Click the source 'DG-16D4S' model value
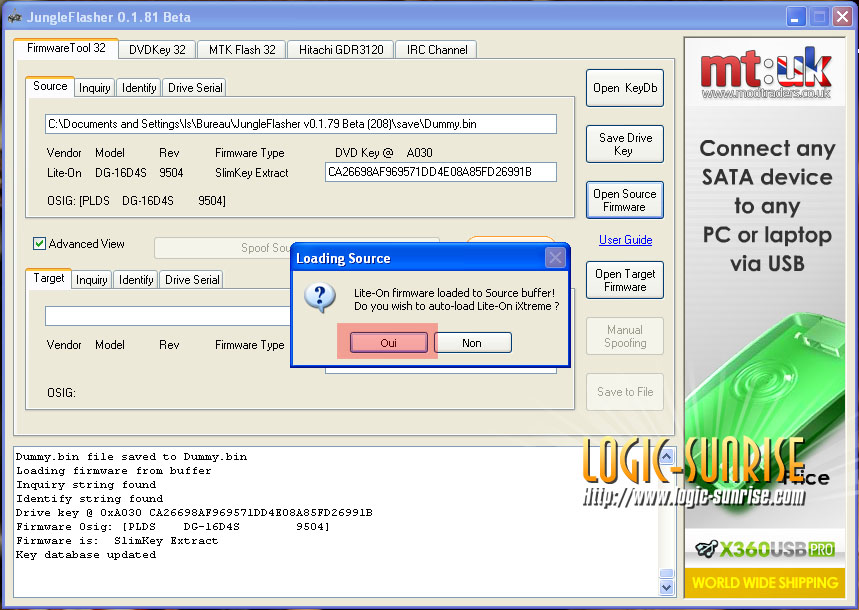The width and height of the screenshot is (859, 610). pyautogui.click(x=121, y=173)
